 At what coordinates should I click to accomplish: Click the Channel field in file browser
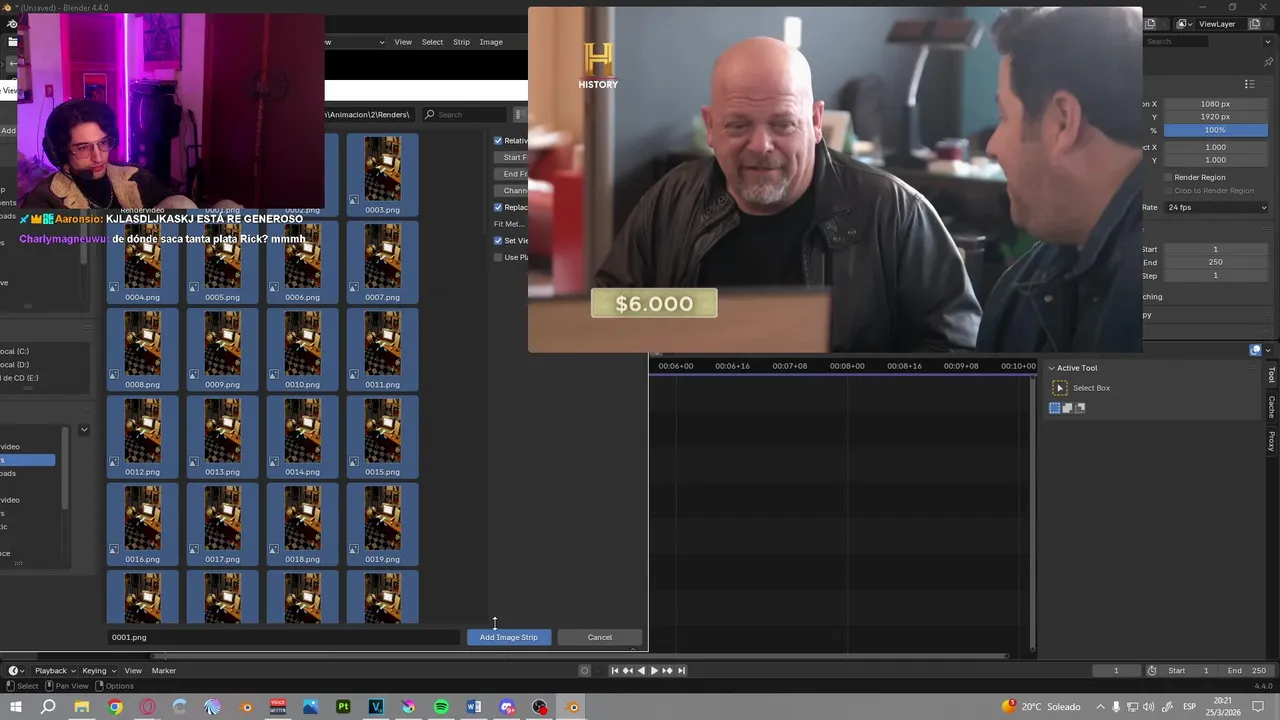tap(512, 190)
